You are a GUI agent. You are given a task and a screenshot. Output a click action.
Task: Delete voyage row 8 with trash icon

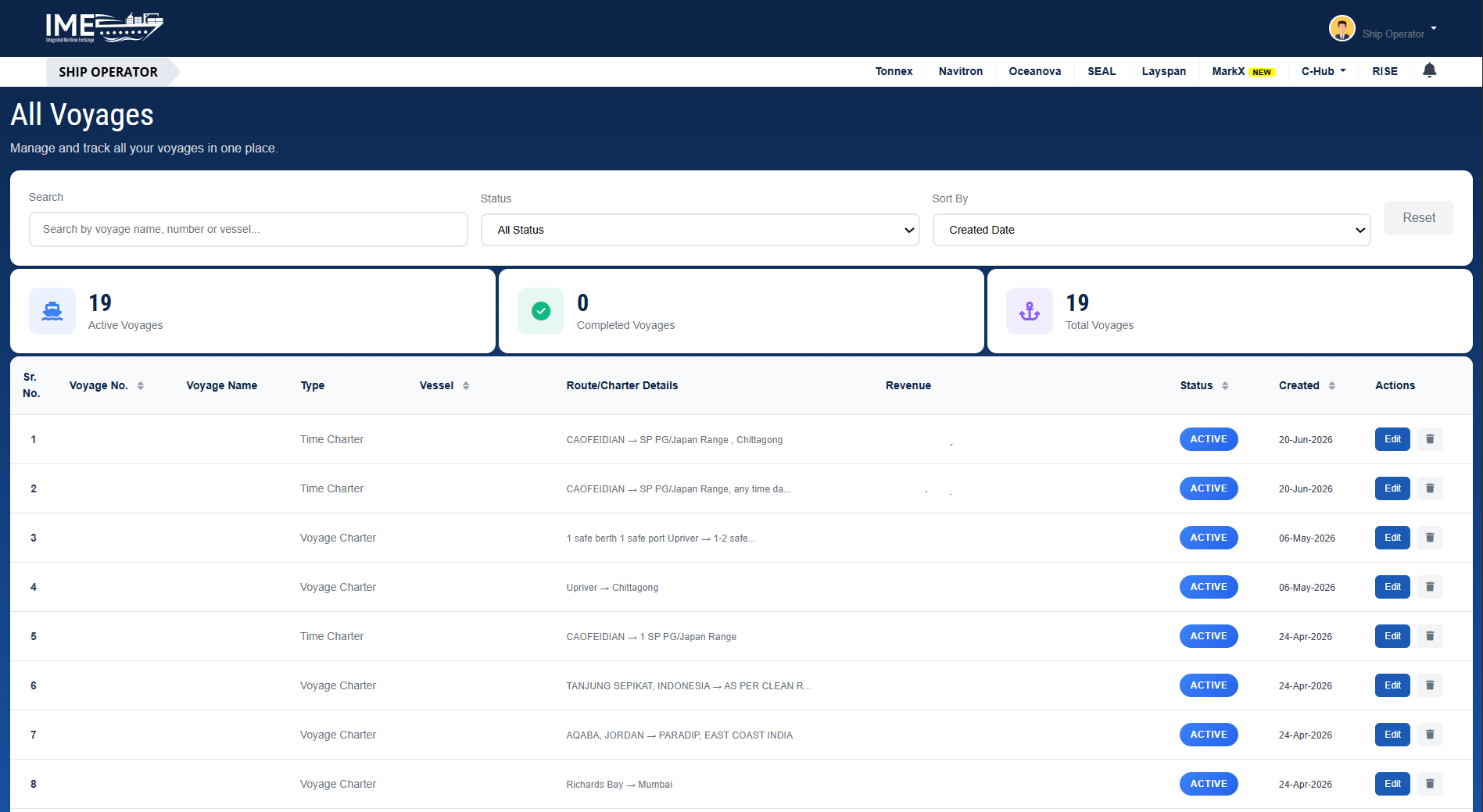tap(1430, 784)
